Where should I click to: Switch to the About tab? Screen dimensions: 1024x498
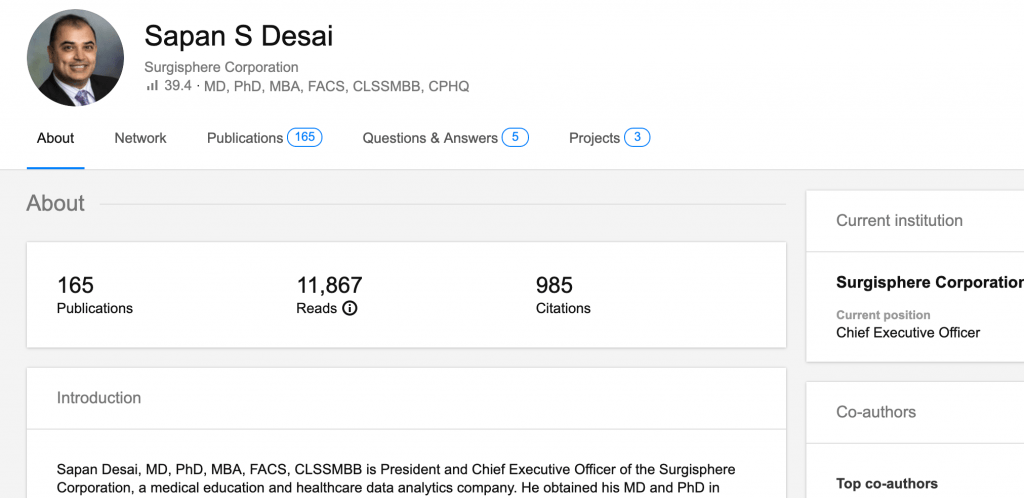[56, 138]
